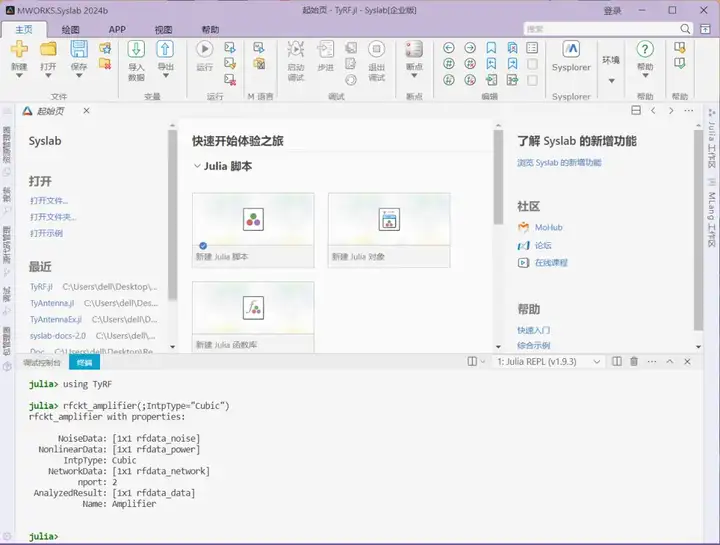This screenshot has width=720, height=545.
Task: Open the 论坛 forum link
Action: [543, 246]
